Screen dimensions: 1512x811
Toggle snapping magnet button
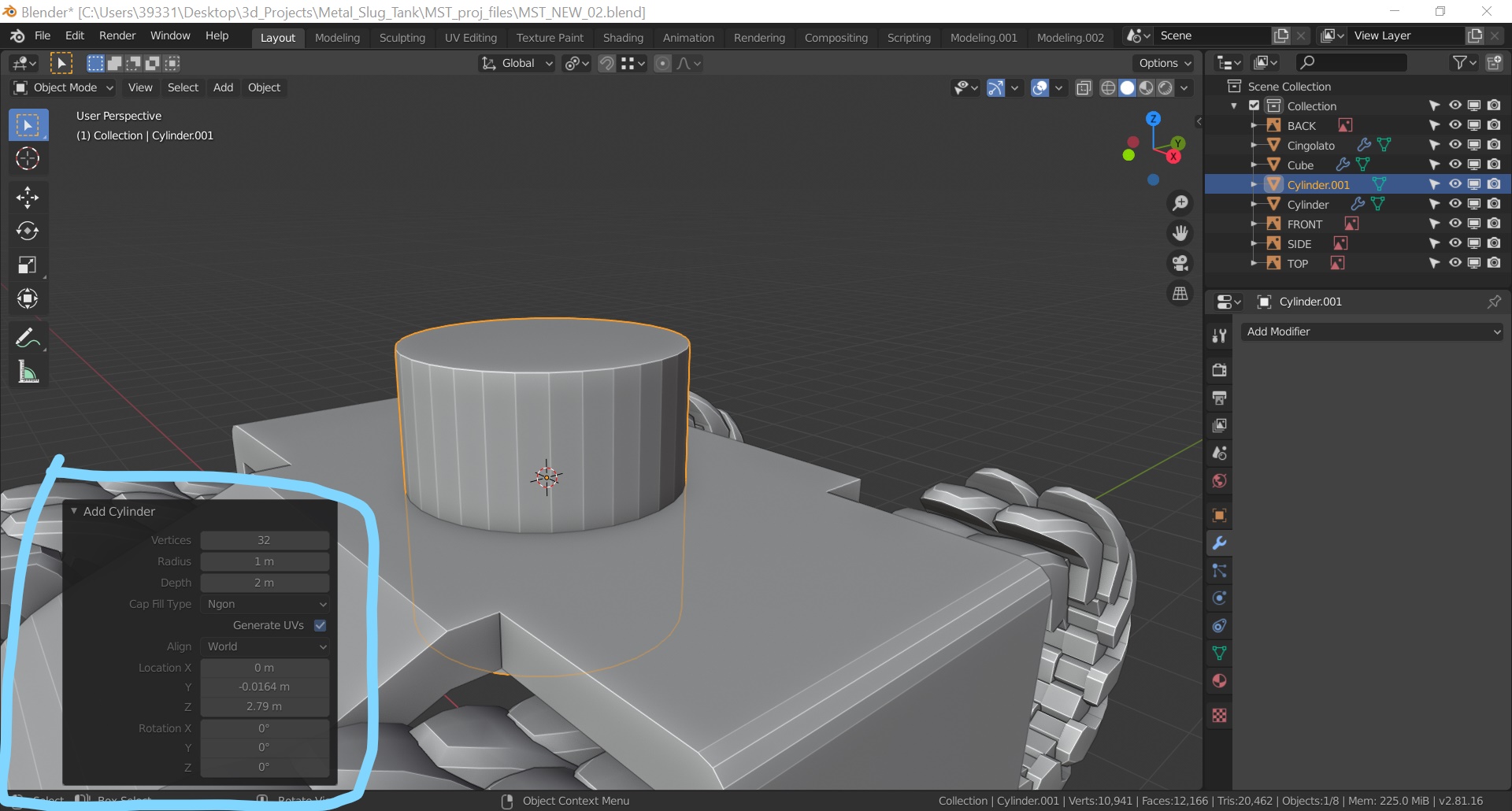pyautogui.click(x=606, y=64)
